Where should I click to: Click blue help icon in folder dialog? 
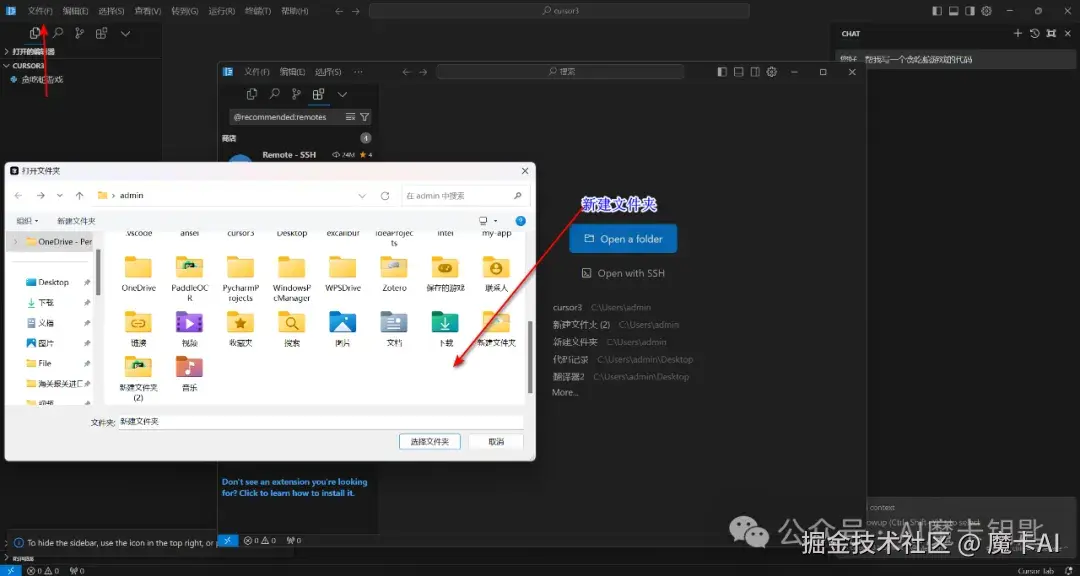pyautogui.click(x=521, y=220)
